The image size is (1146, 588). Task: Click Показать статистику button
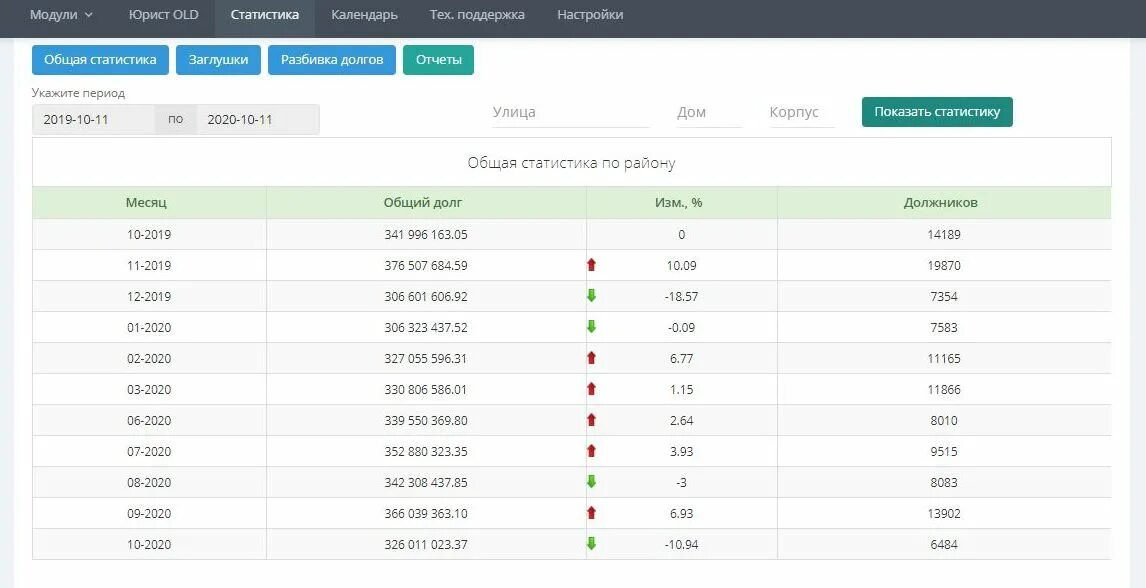click(937, 112)
